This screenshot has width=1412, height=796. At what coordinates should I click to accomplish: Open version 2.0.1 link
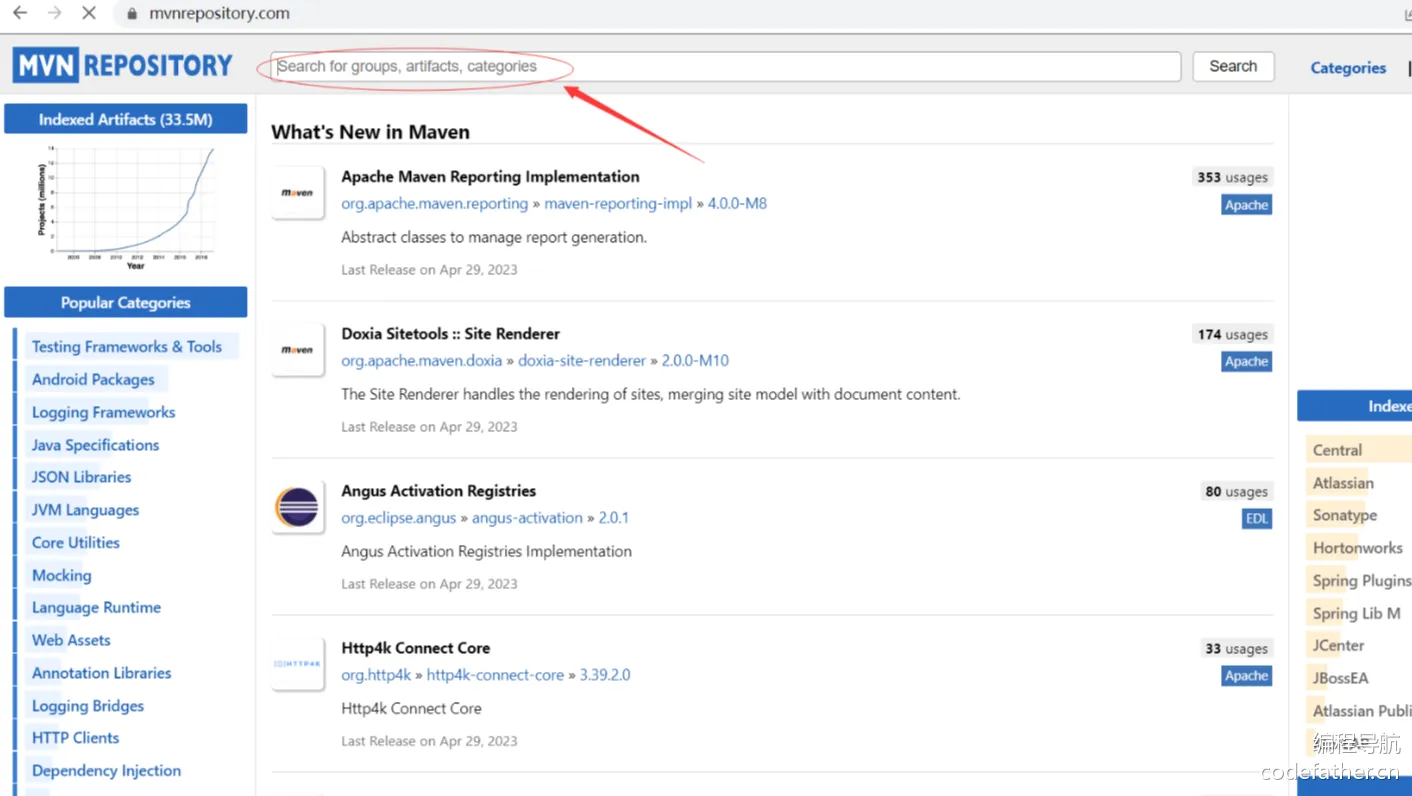613,518
